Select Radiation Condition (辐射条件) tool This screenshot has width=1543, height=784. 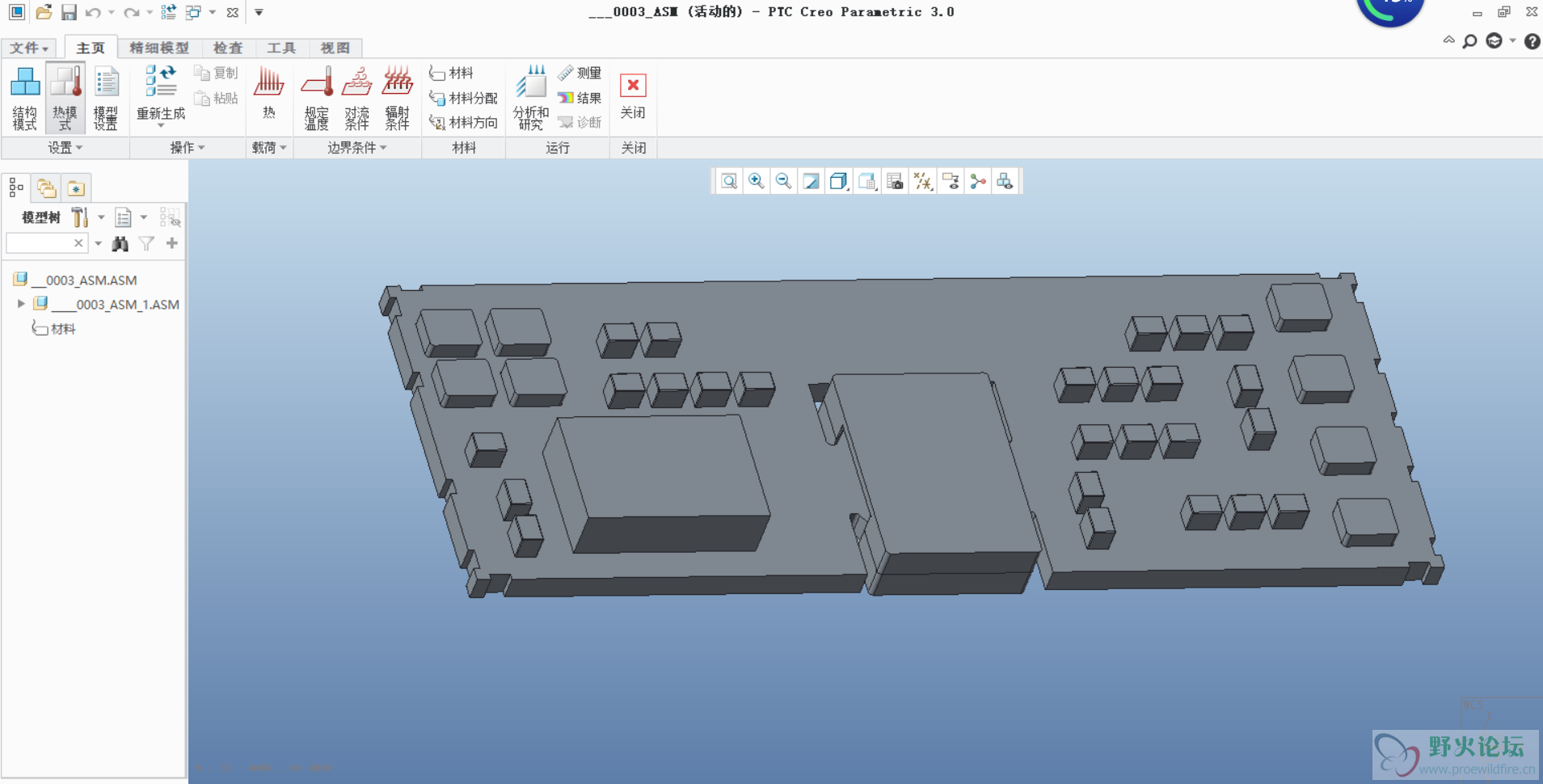[397, 98]
